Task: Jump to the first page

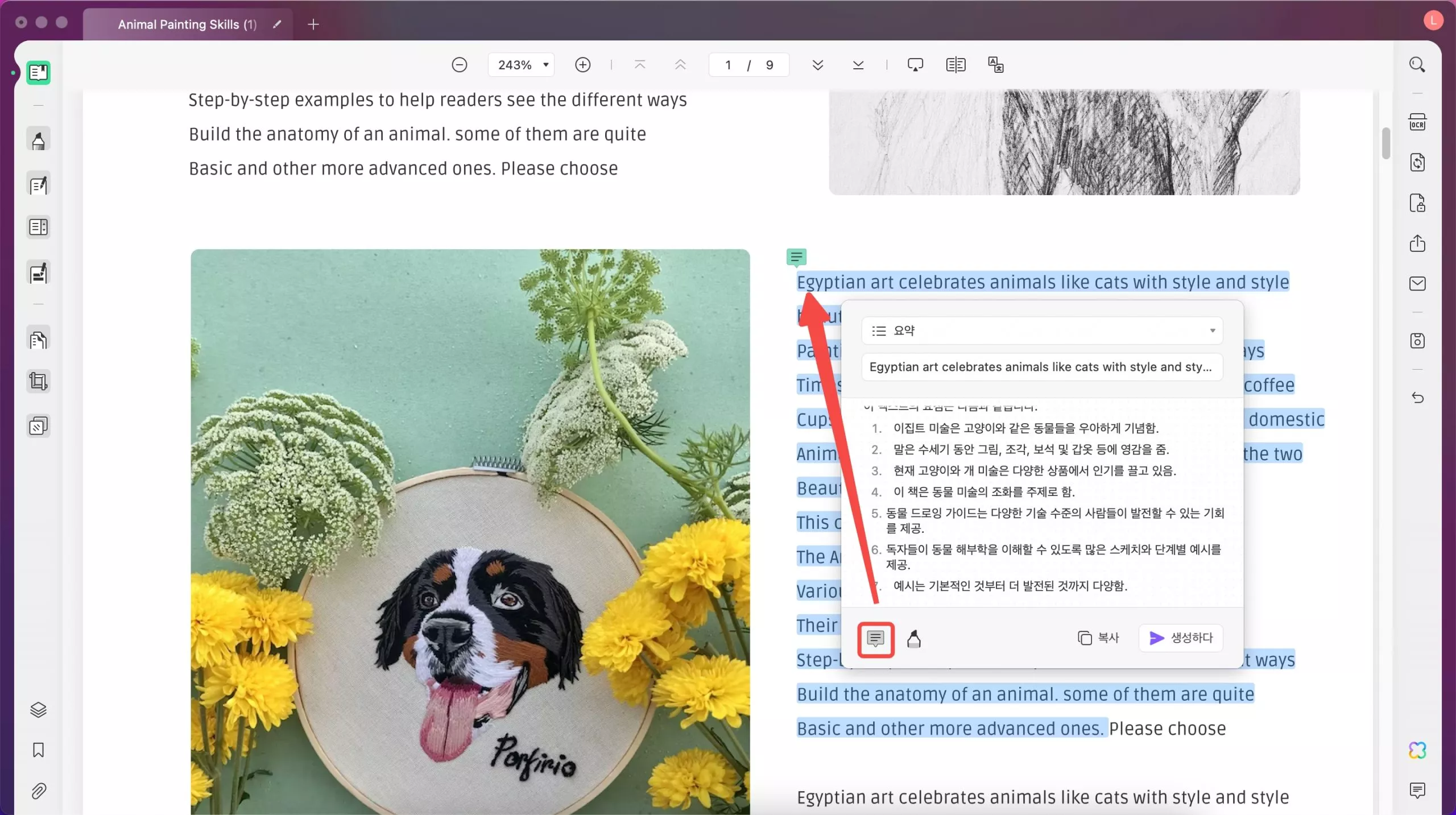Action: tap(640, 65)
